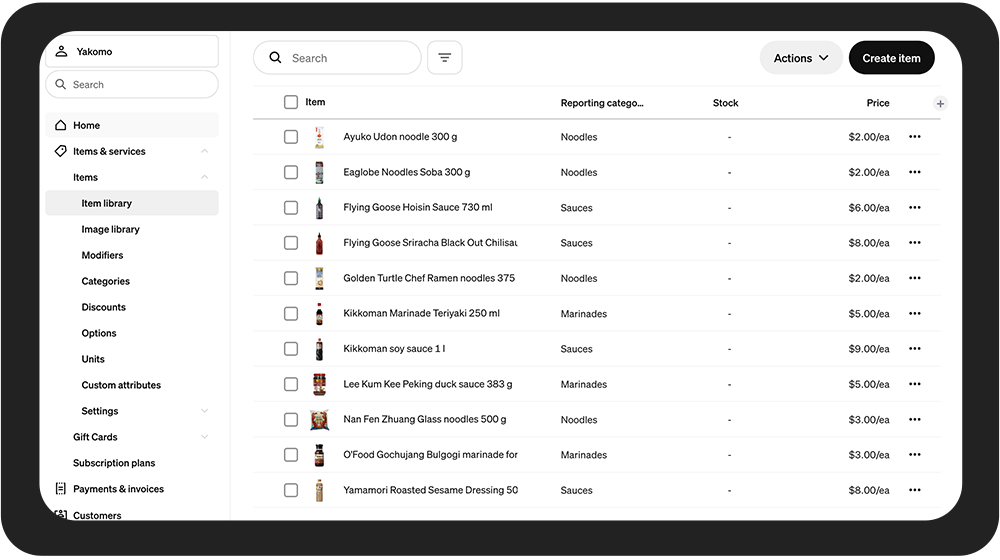Open more options for Eaglobe Noodles Soba

[x=915, y=172]
